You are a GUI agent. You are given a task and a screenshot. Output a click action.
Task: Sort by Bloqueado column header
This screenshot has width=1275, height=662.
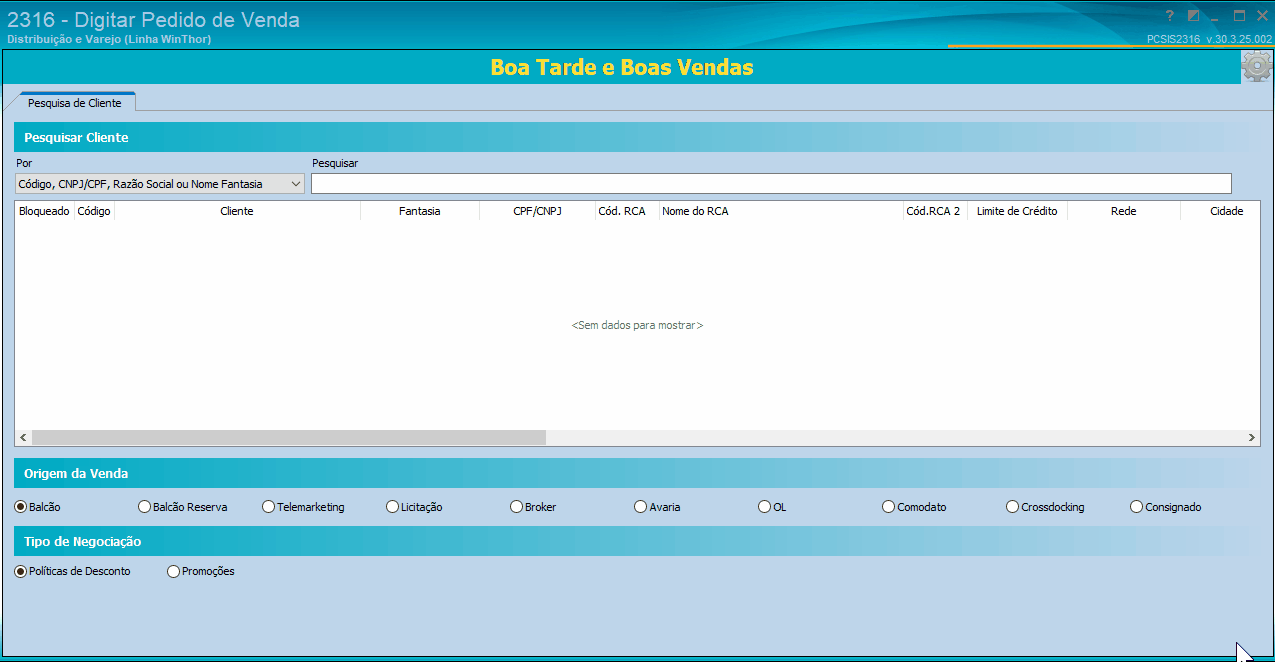click(45, 211)
